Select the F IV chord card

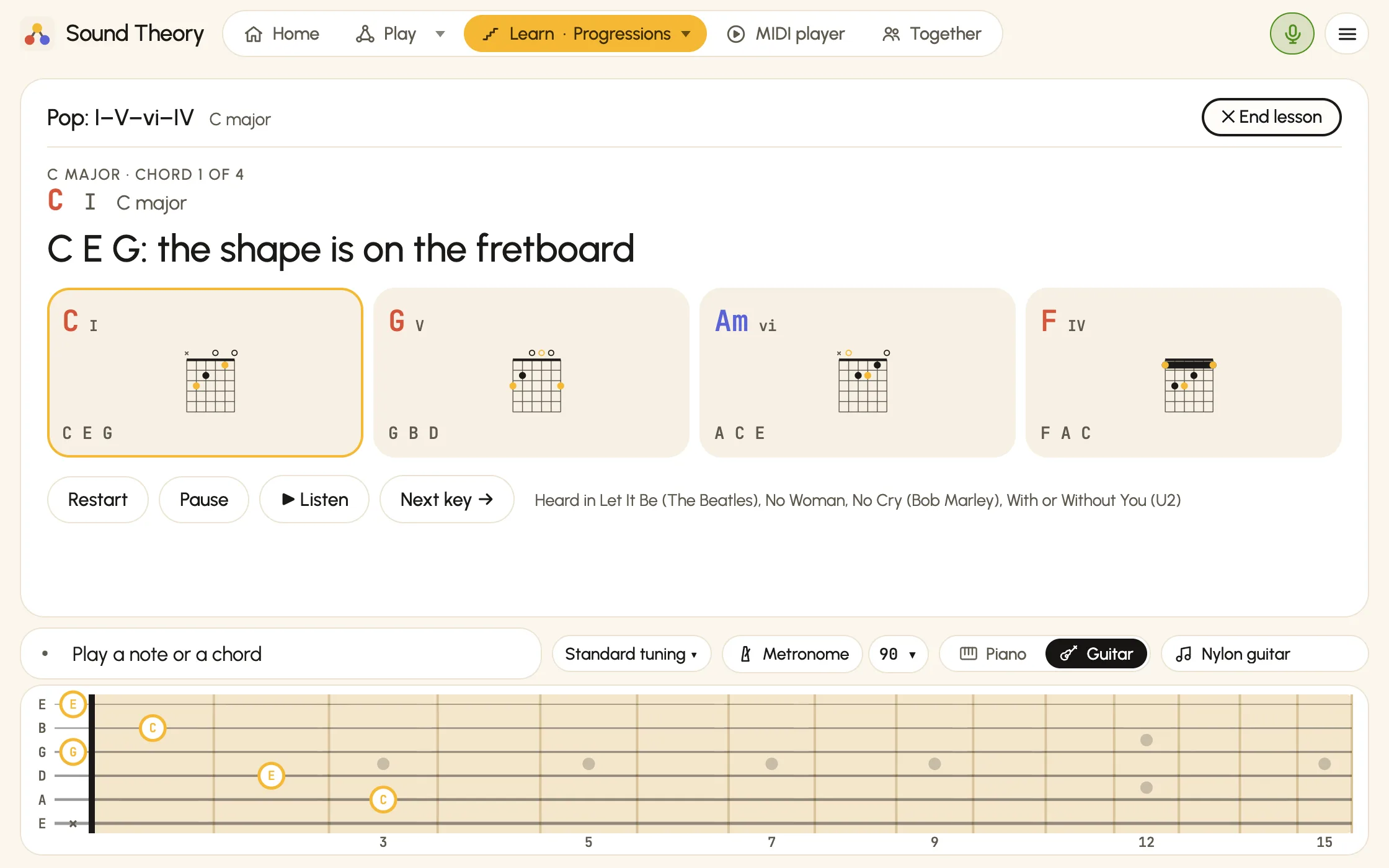click(1184, 373)
